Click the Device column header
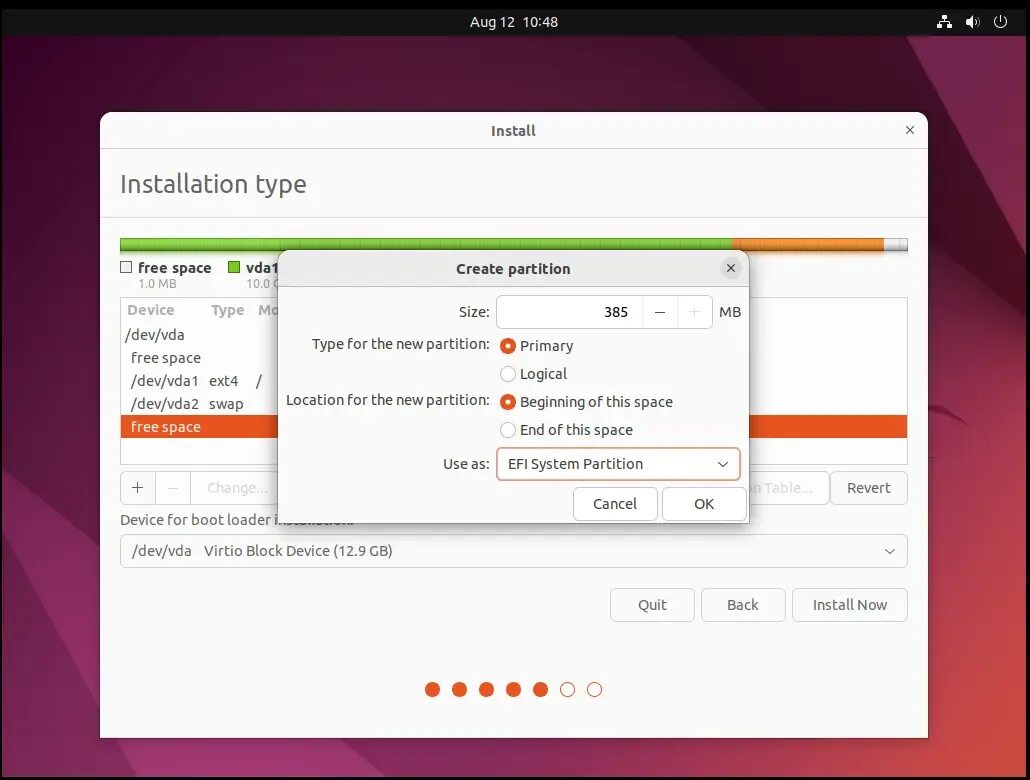 [150, 310]
